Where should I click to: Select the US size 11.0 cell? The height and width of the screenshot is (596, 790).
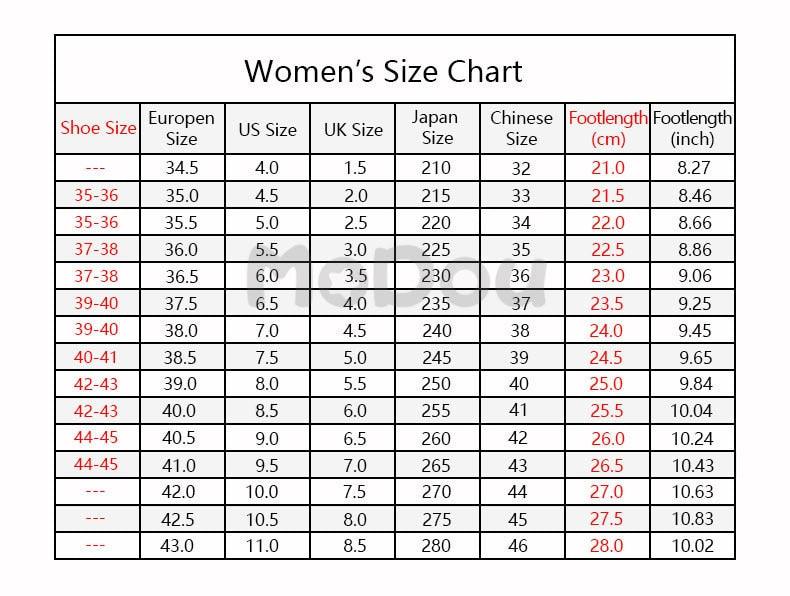pos(267,546)
